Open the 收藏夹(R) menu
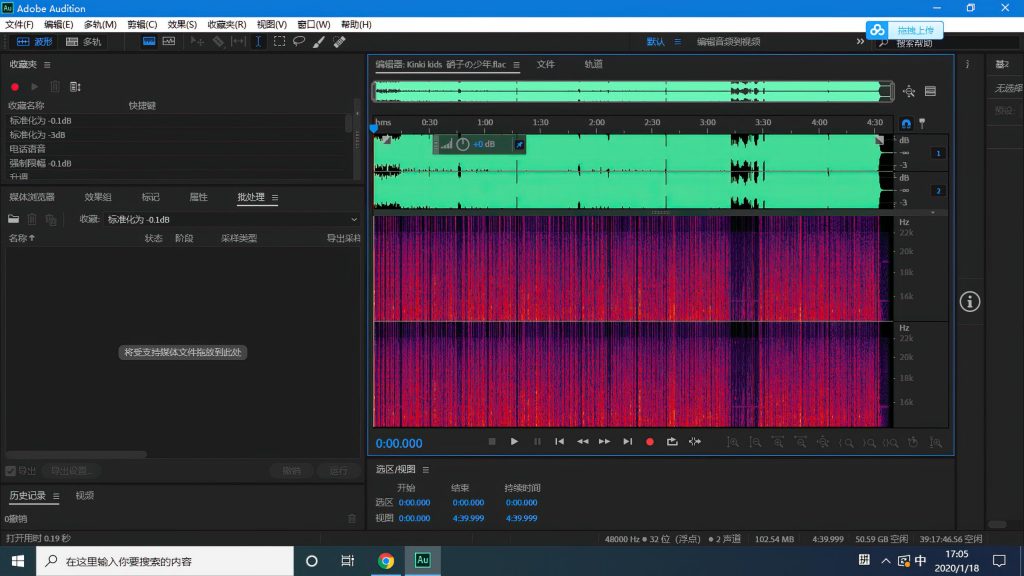This screenshot has width=1024, height=576. pyautogui.click(x=227, y=24)
